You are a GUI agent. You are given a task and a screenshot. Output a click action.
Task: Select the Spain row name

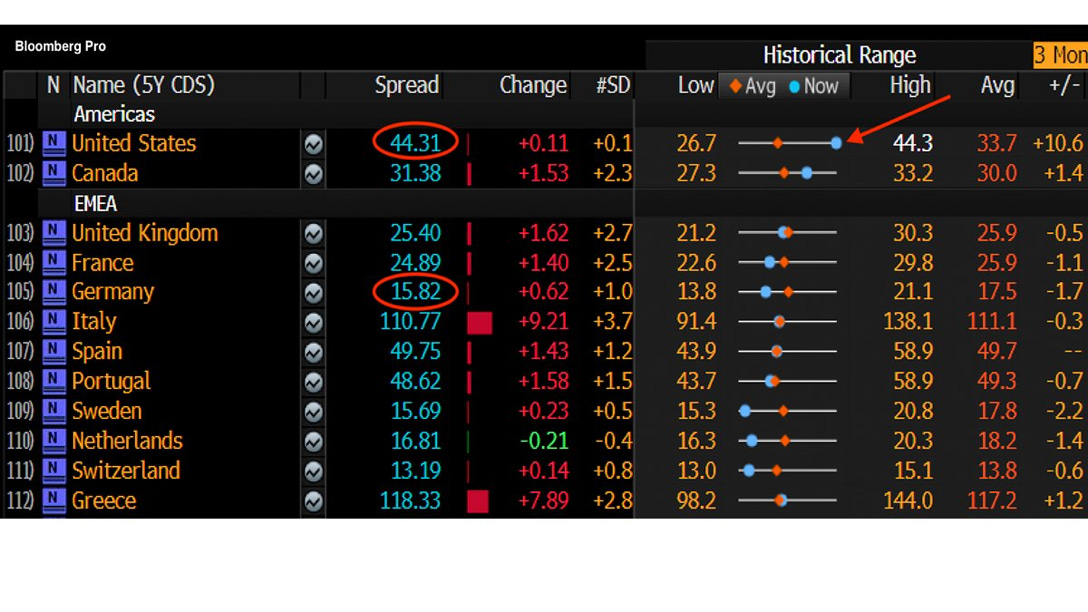click(x=97, y=352)
